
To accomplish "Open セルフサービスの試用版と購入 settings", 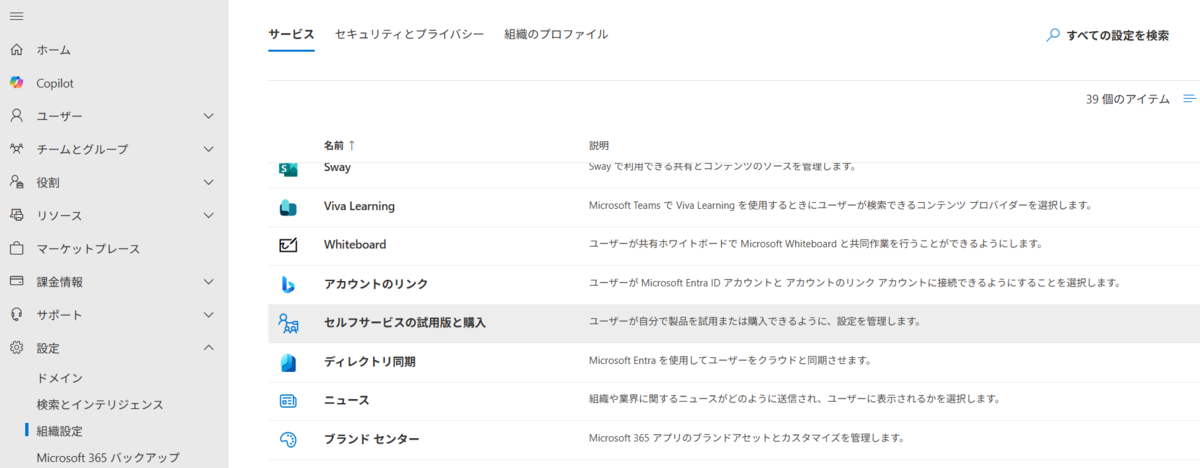I will point(405,323).
